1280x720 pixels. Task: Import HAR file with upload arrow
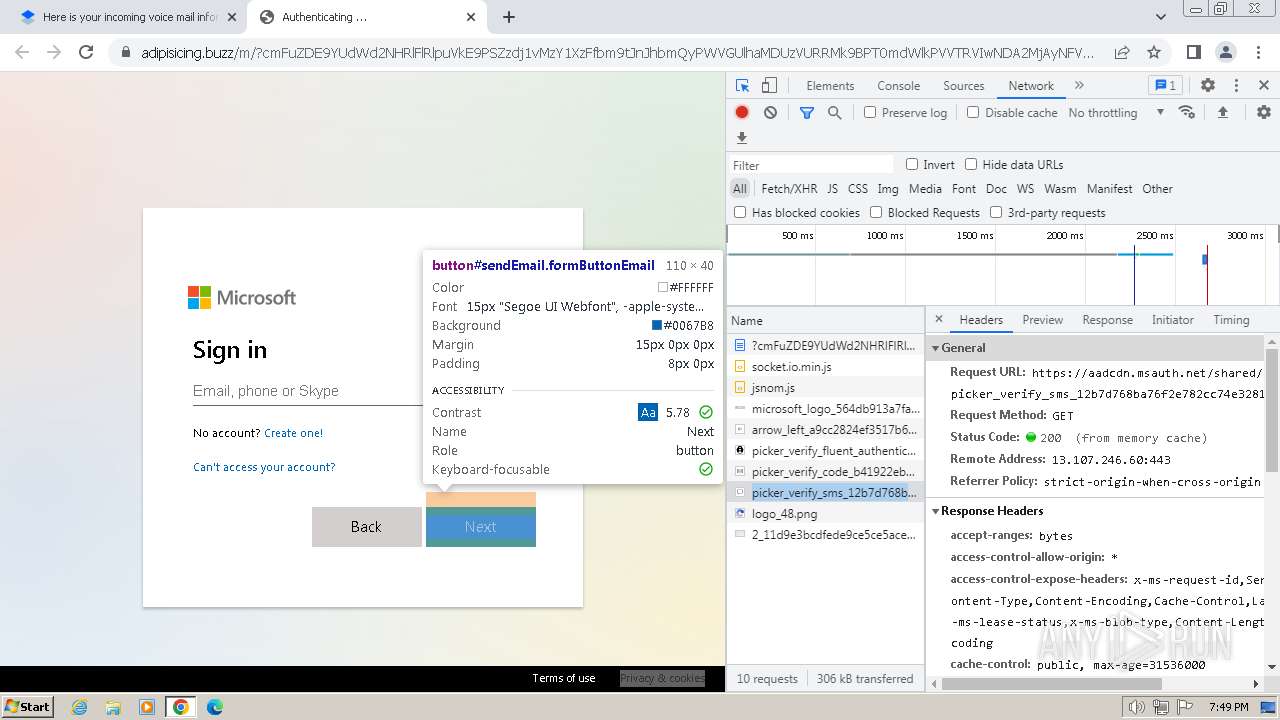1222,113
